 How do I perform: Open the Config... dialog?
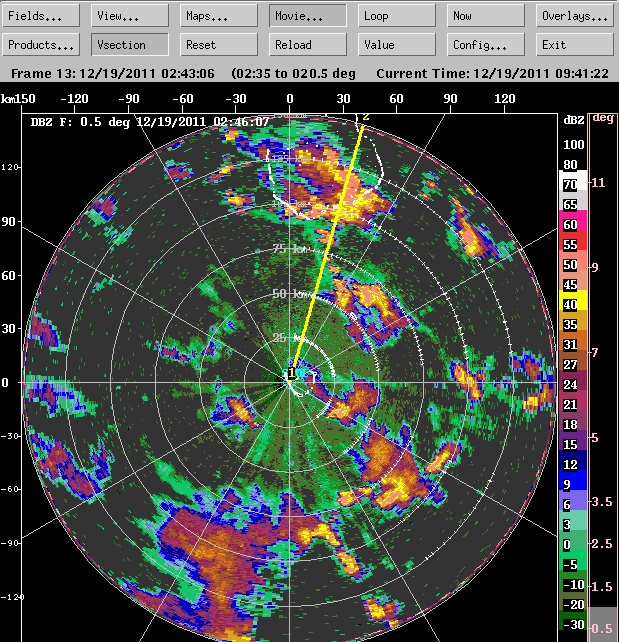[x=486, y=44]
